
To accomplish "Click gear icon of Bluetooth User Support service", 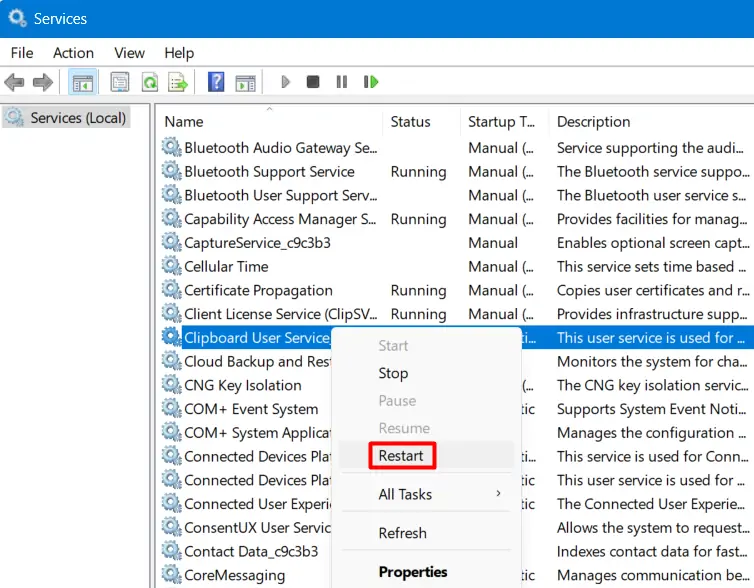I will pyautogui.click(x=171, y=195).
